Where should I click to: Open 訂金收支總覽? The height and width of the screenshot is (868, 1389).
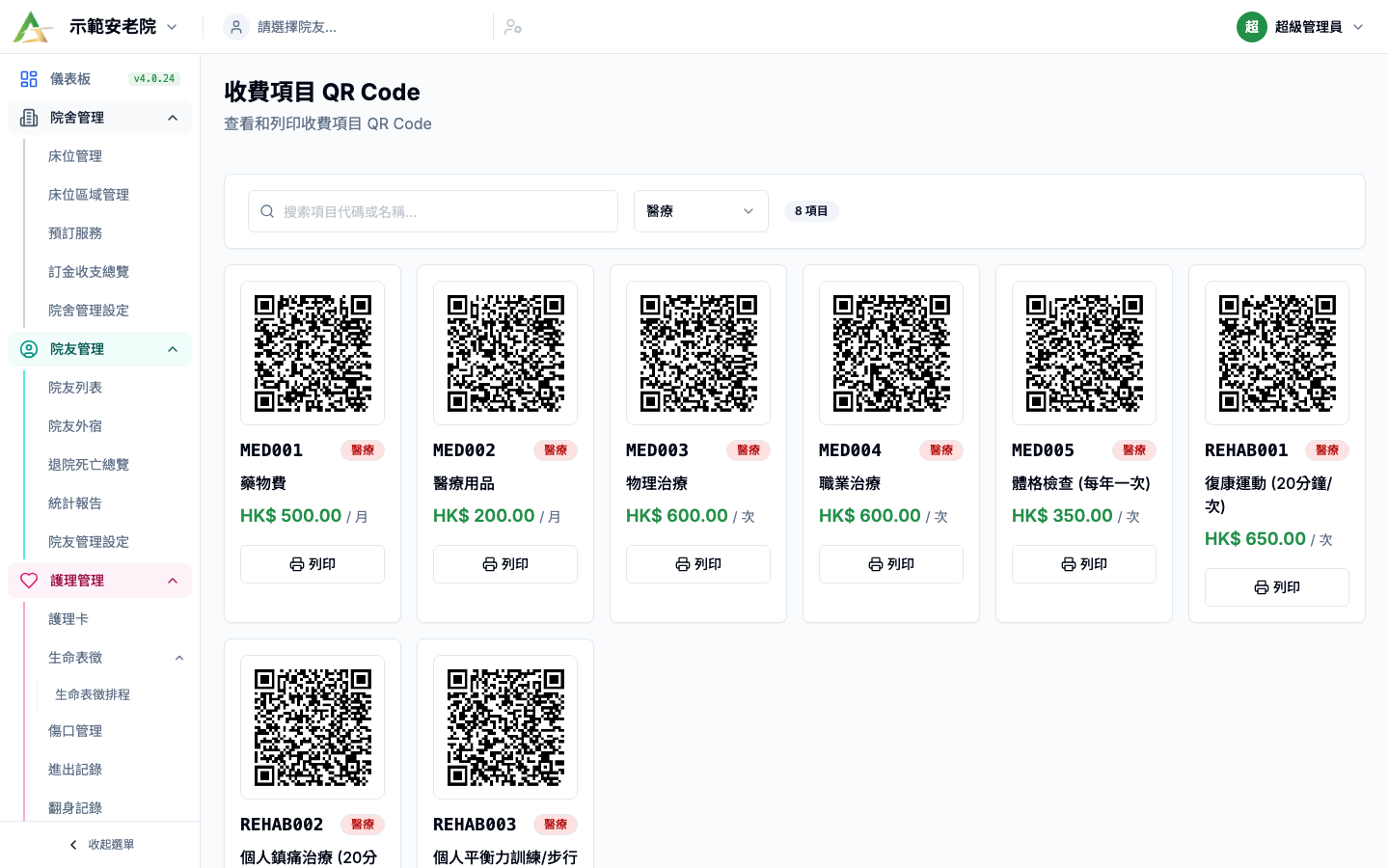coord(89,272)
